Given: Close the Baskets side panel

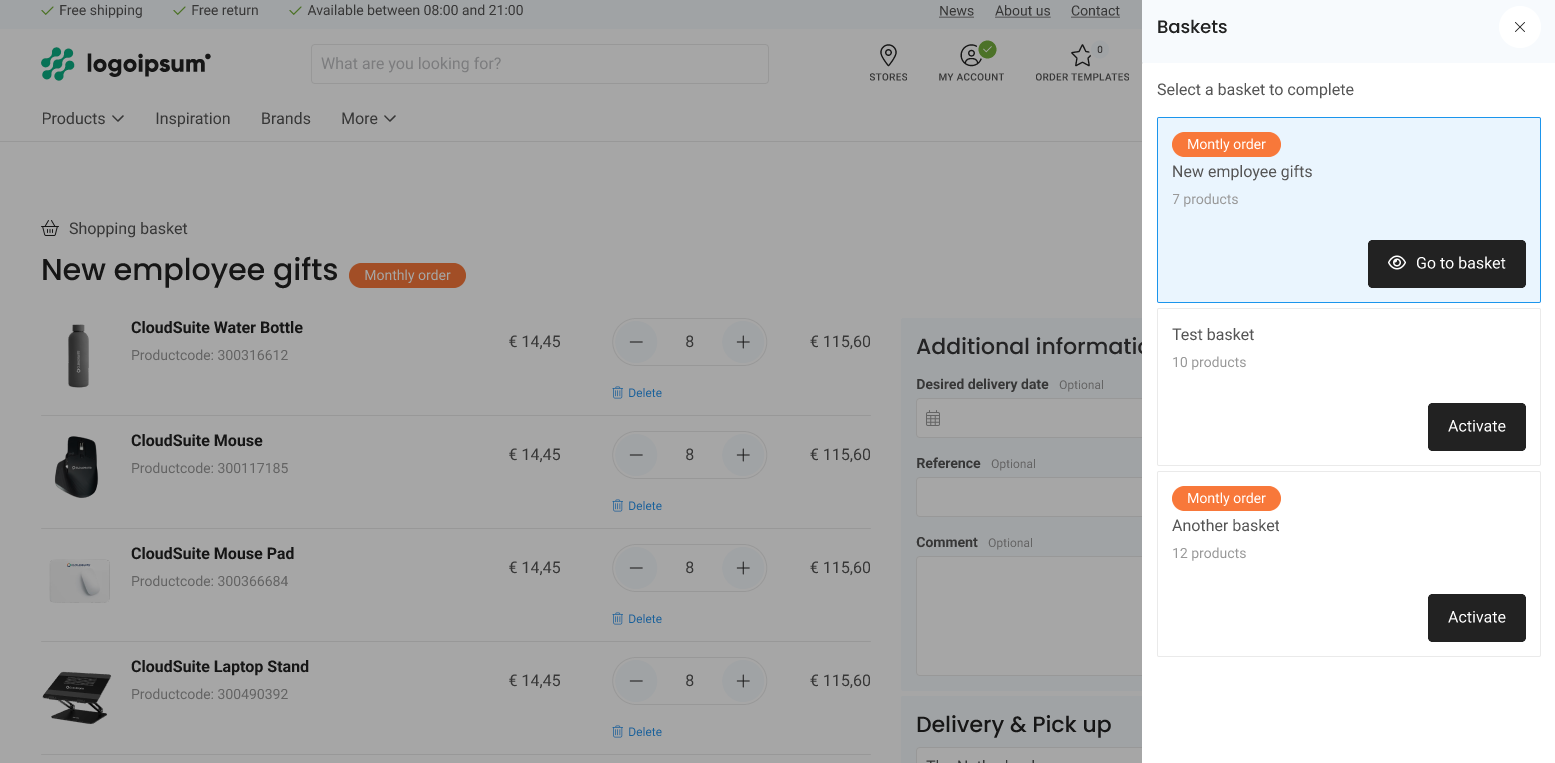Looking at the screenshot, I should tap(1519, 27).
